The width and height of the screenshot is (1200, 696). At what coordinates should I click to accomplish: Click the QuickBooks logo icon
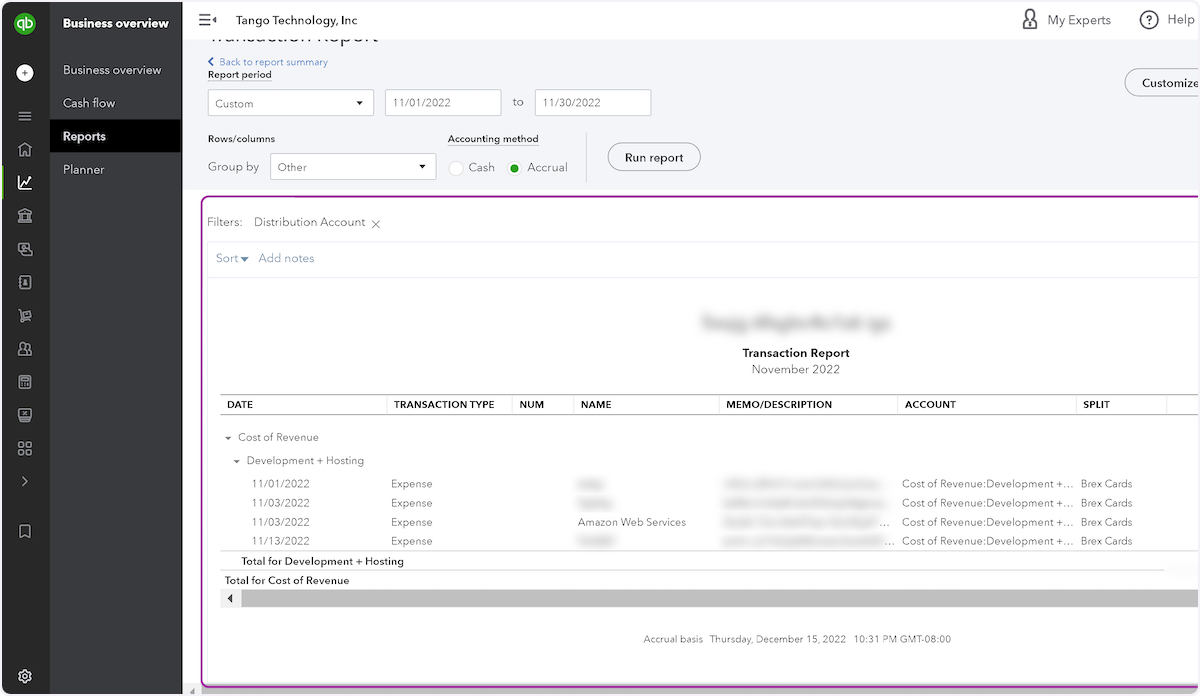[x=25, y=24]
